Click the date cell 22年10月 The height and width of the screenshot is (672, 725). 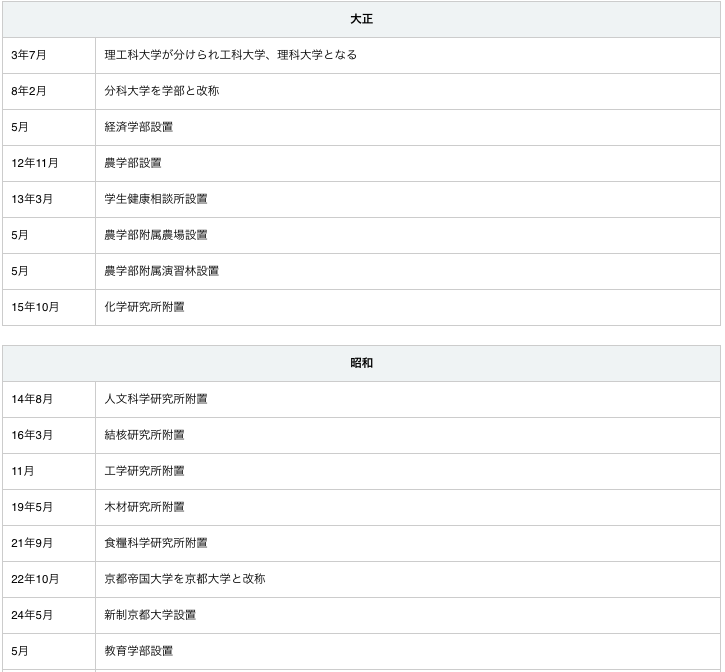[49, 580]
